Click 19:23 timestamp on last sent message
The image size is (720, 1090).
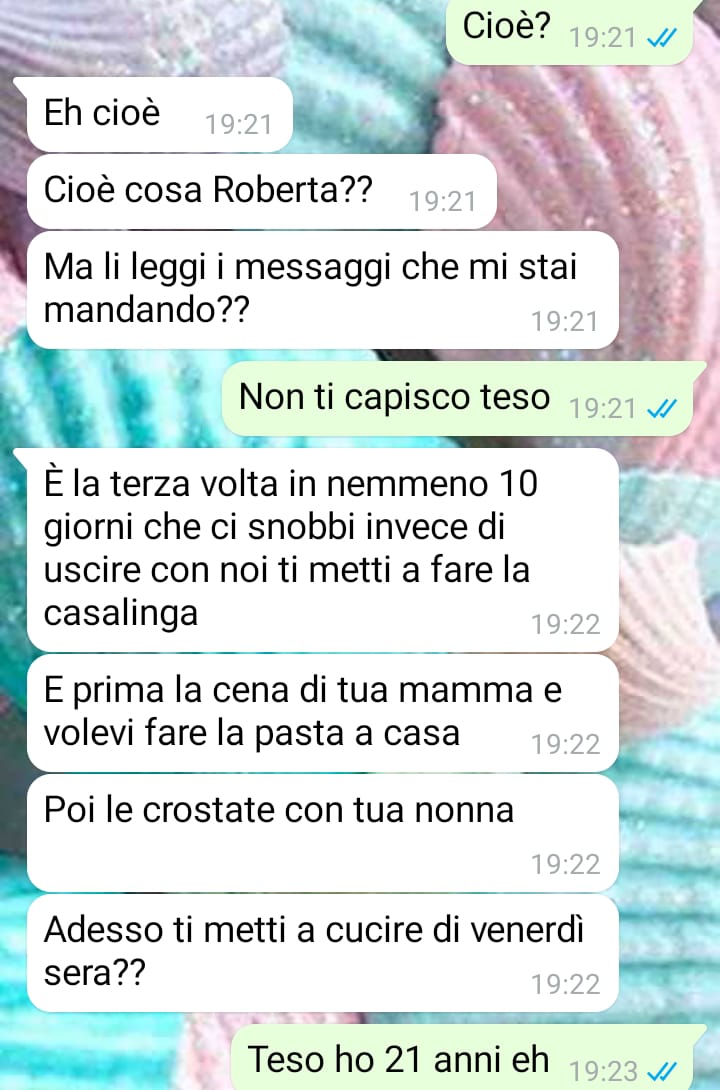pos(603,1072)
